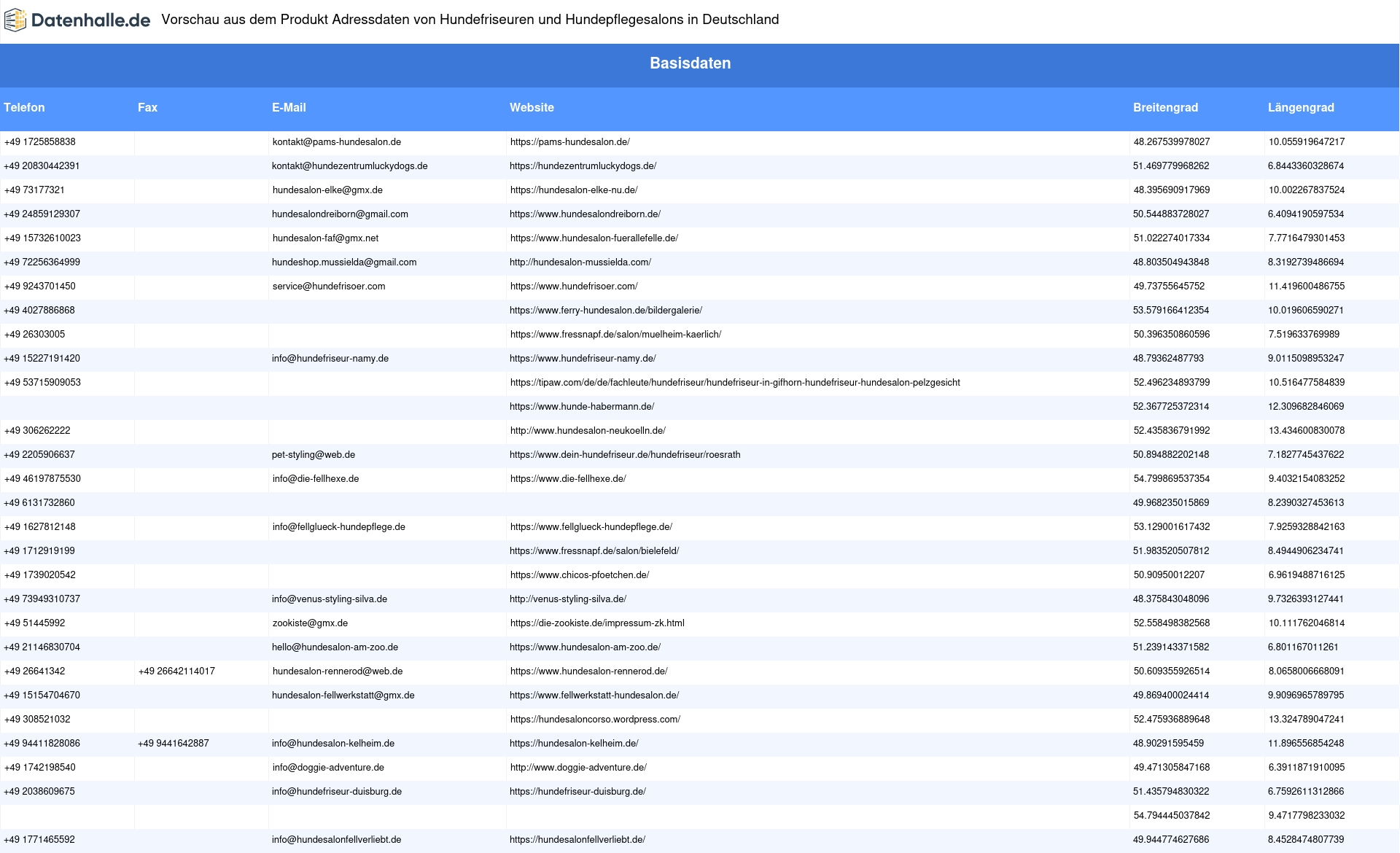
Task: Open the ferry-hundesalon bildergalerie link
Action: click(x=605, y=311)
